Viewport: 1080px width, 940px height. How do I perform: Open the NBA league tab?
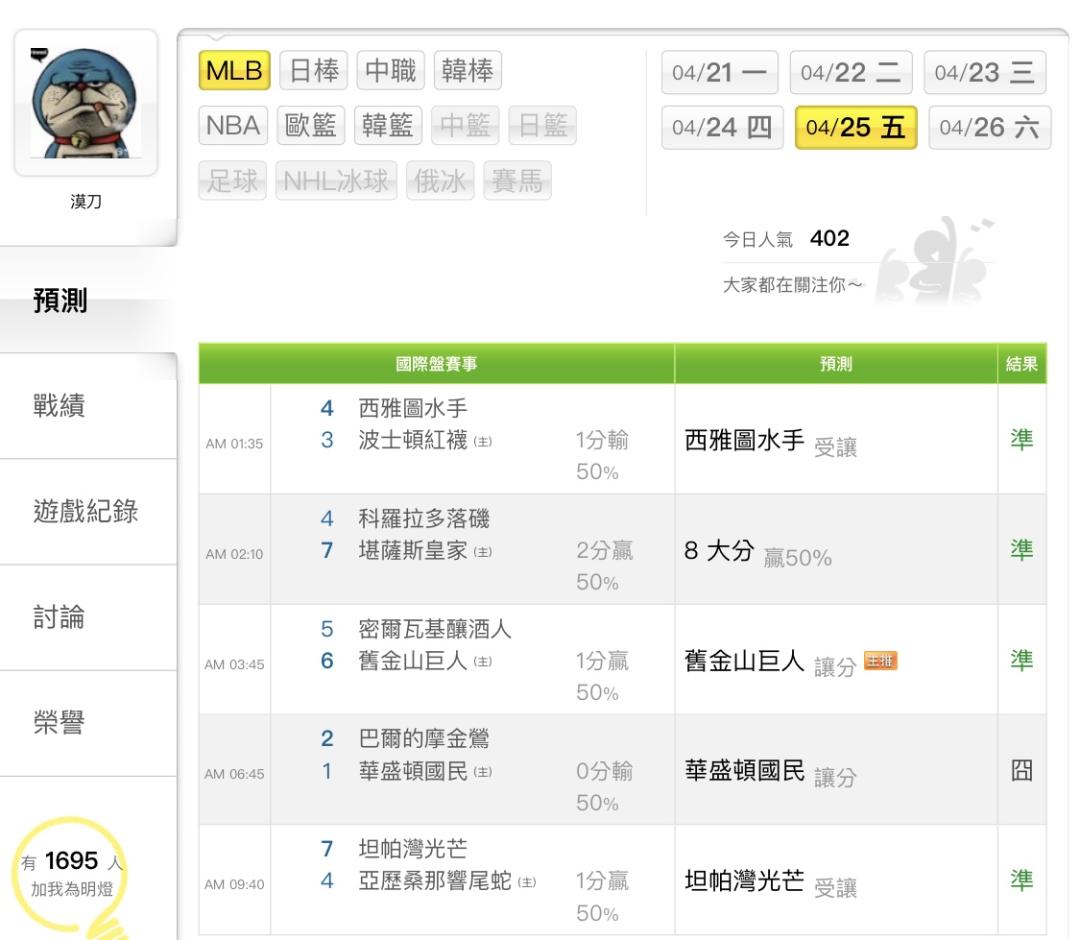pyautogui.click(x=233, y=126)
